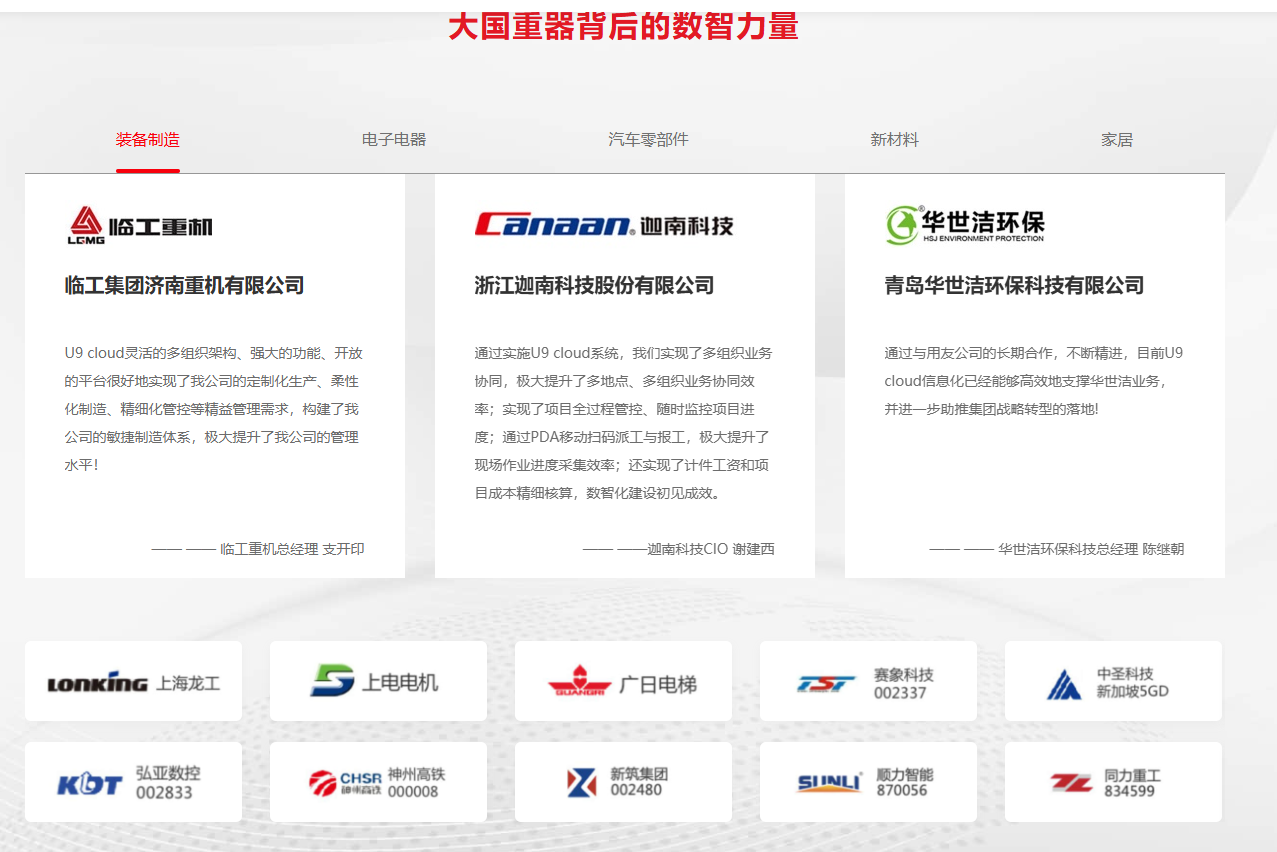Go to the 家居 tab
The image size is (1277, 852).
pyautogui.click(x=1117, y=140)
